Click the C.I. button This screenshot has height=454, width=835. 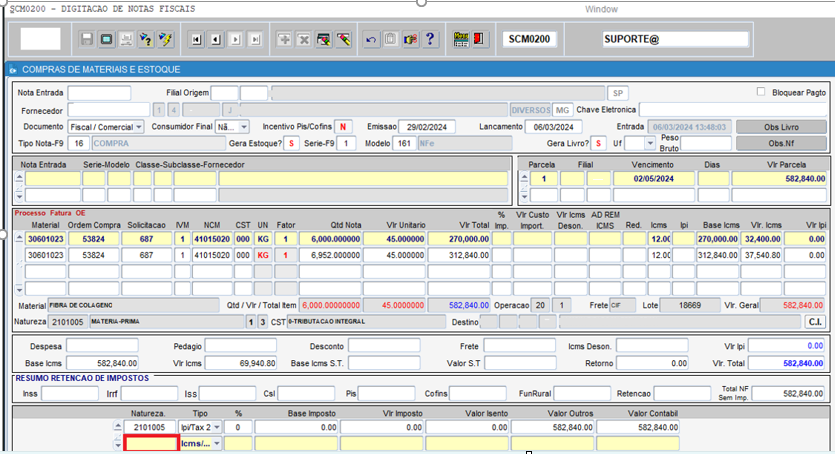815,322
